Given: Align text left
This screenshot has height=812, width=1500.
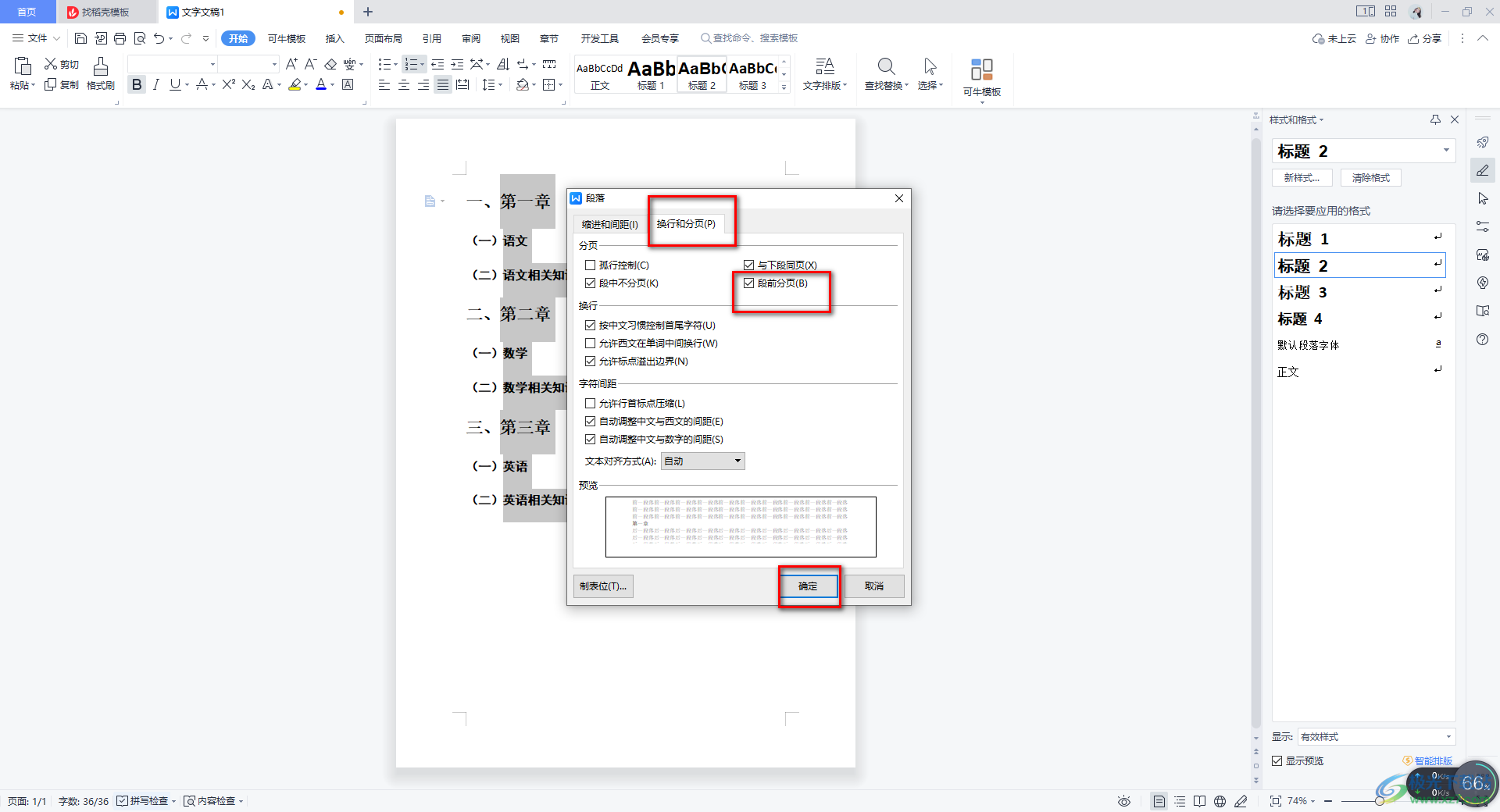Looking at the screenshot, I should tap(384, 84).
